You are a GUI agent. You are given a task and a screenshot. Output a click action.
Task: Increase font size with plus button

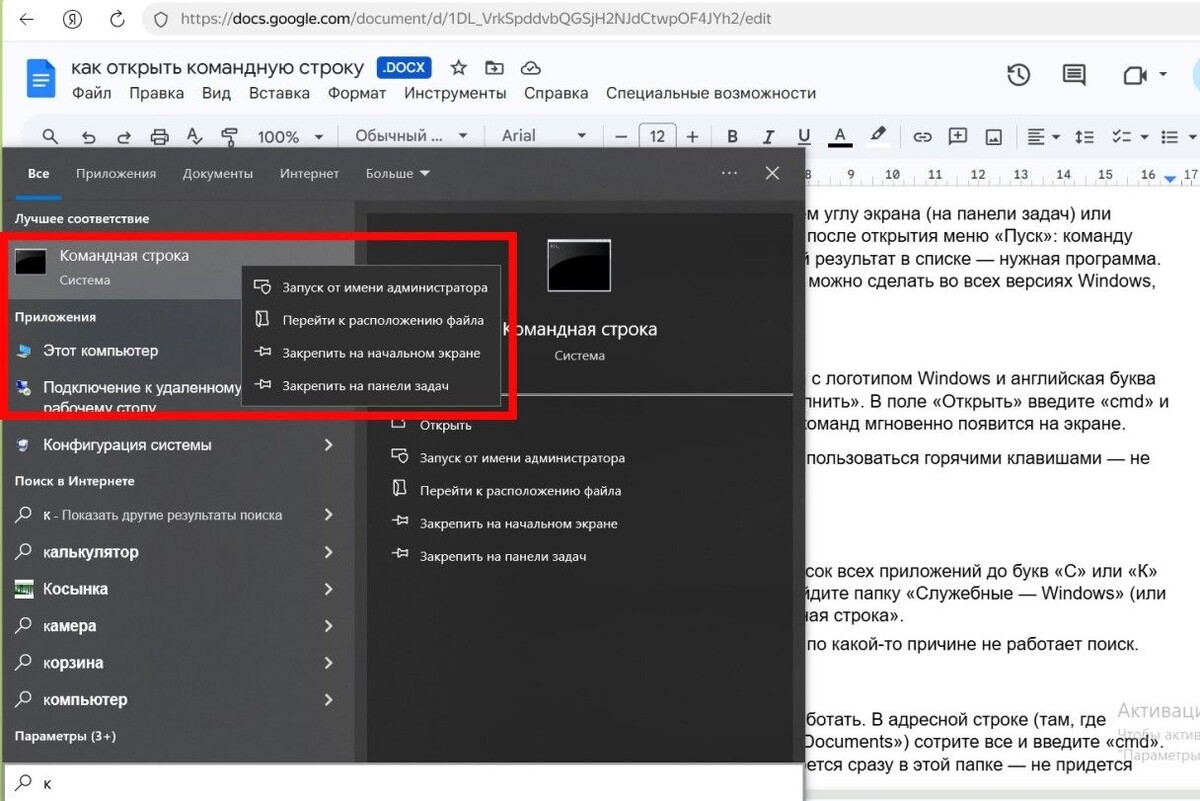click(x=692, y=136)
